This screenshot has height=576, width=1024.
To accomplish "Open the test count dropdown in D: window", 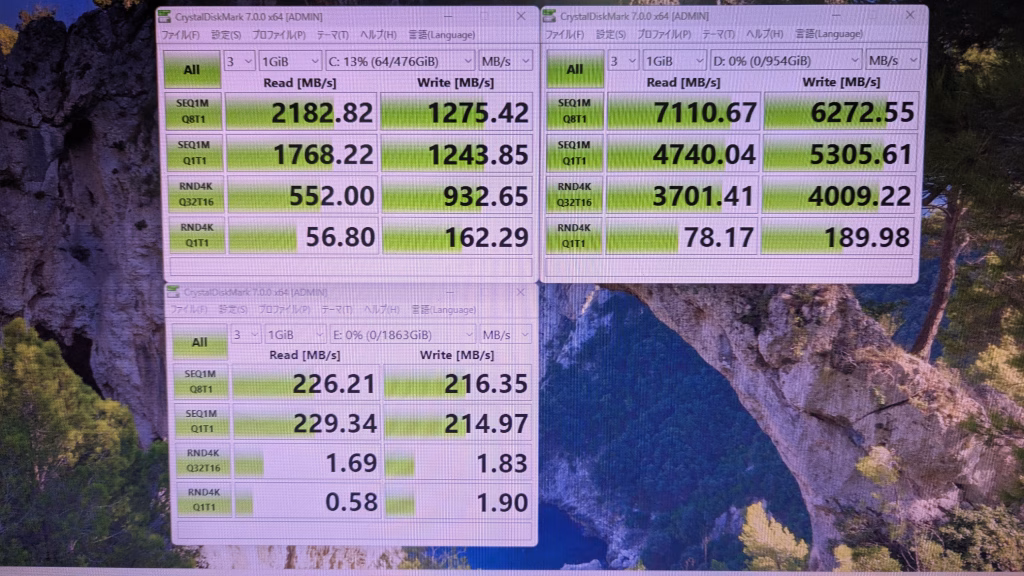I will [623, 60].
